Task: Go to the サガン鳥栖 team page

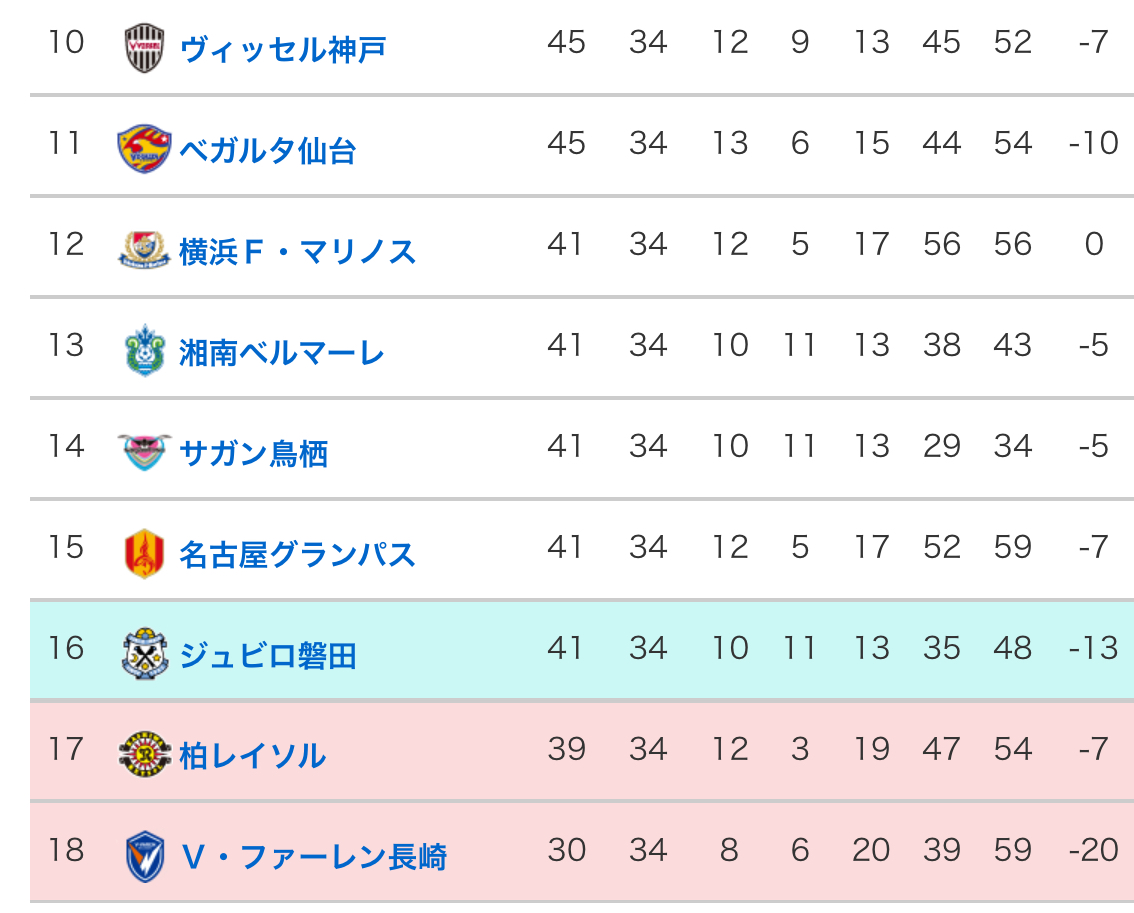Action: tap(253, 453)
